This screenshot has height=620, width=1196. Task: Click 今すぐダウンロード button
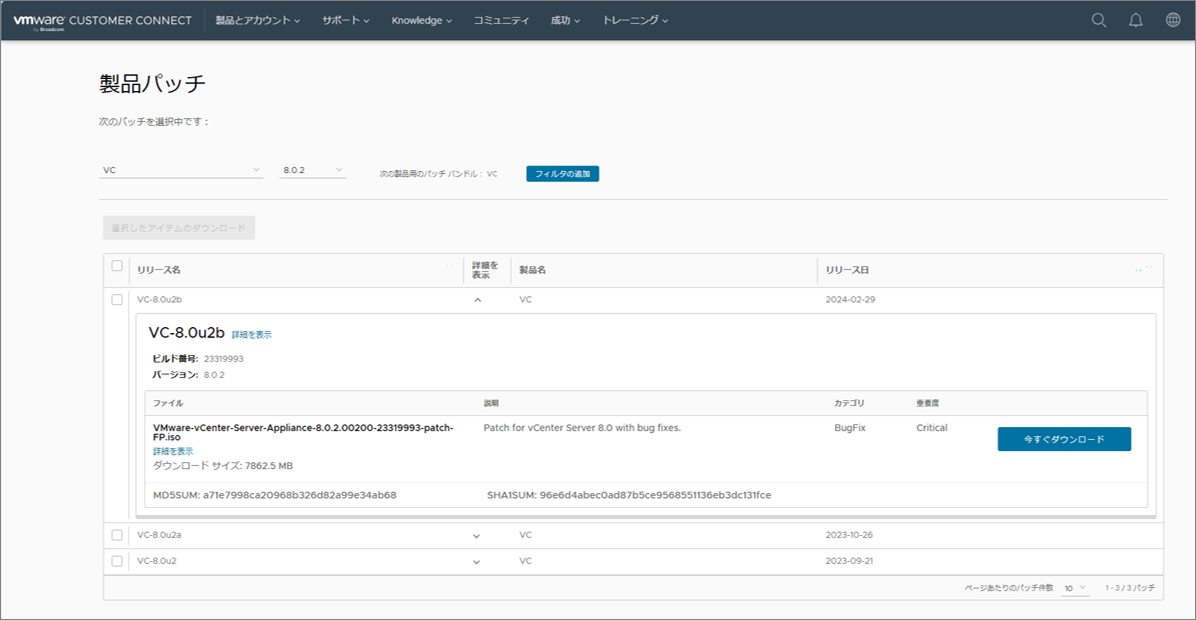pos(1064,439)
